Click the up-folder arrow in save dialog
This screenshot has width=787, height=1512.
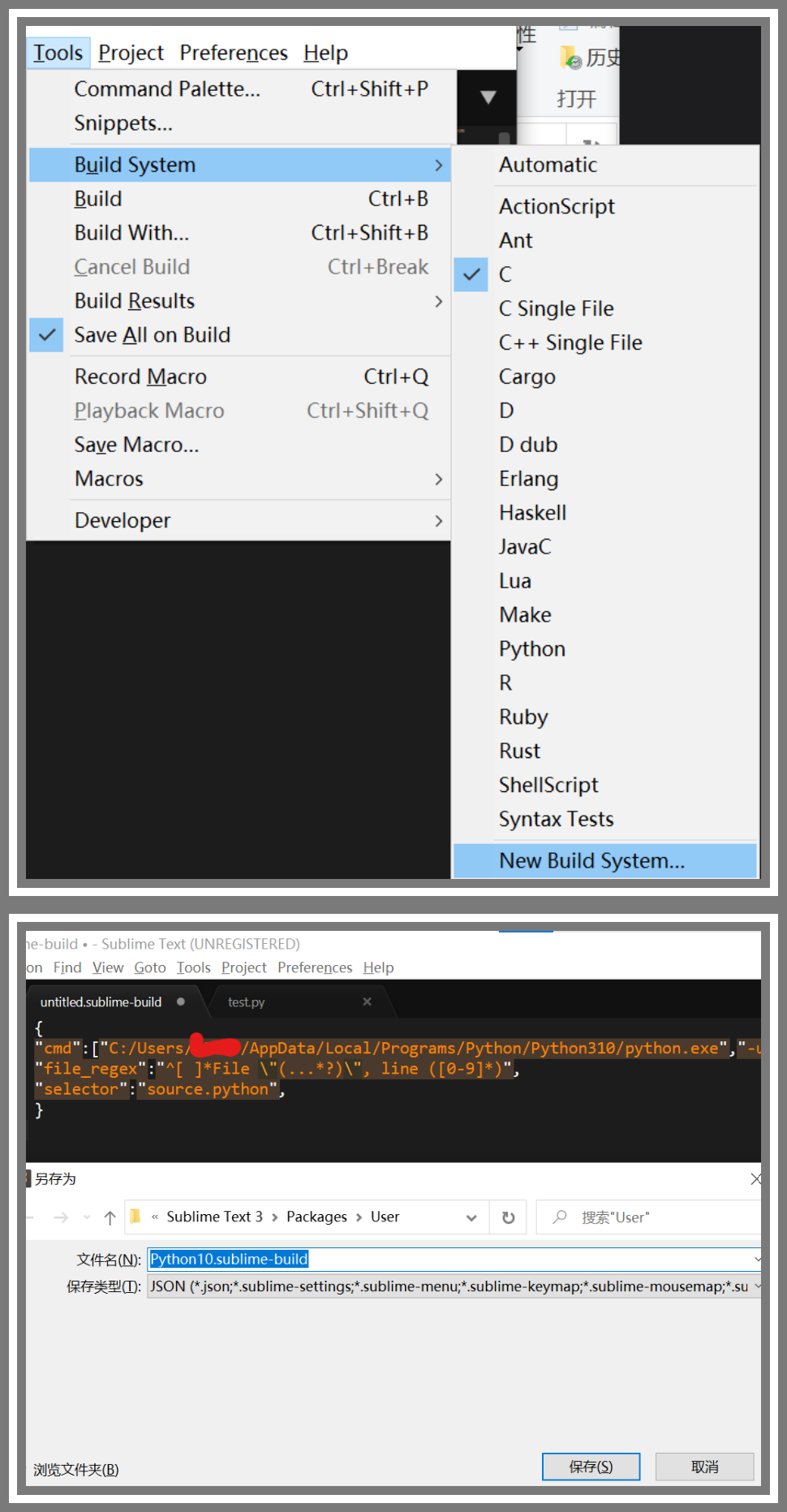110,1217
